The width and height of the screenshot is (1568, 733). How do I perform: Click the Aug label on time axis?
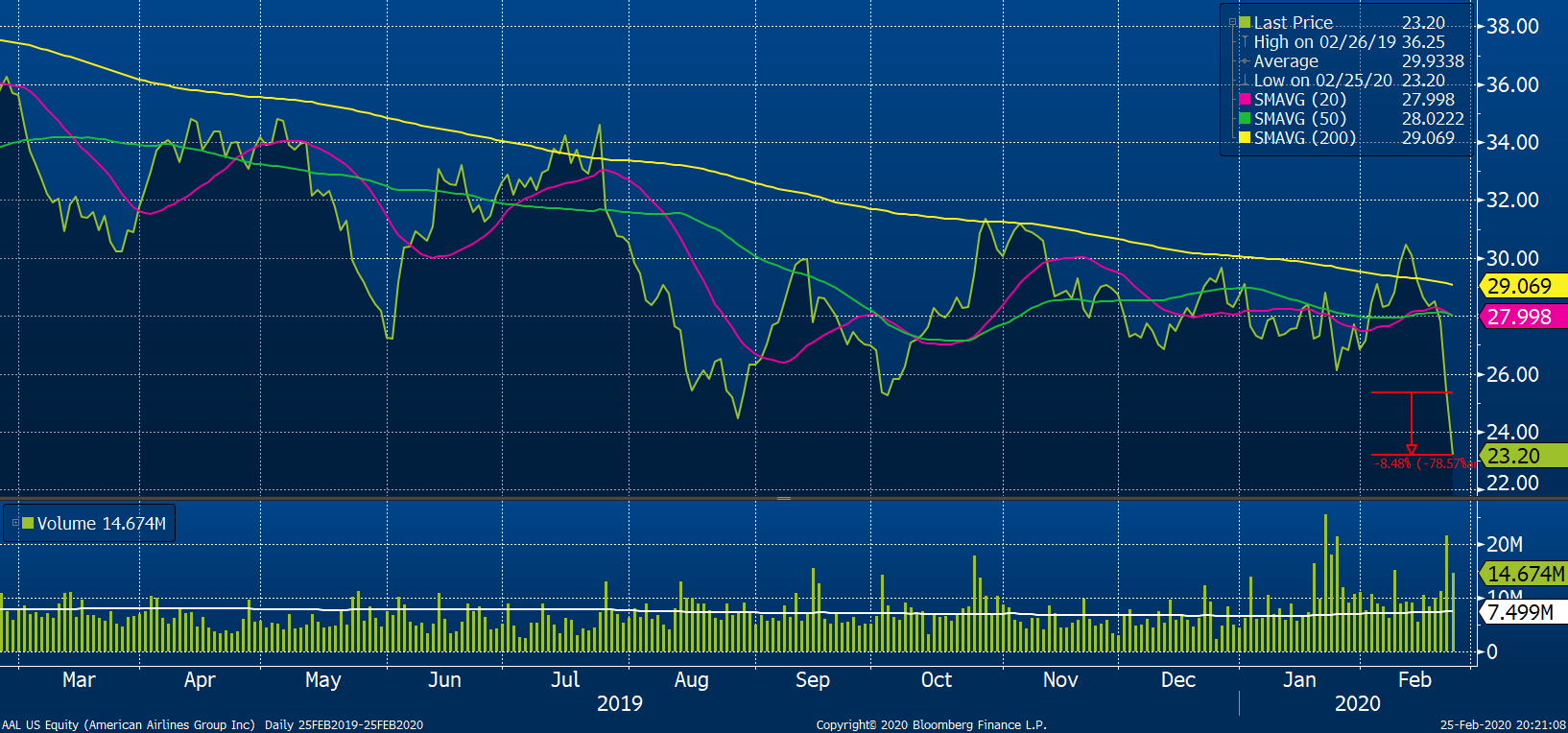[691, 679]
